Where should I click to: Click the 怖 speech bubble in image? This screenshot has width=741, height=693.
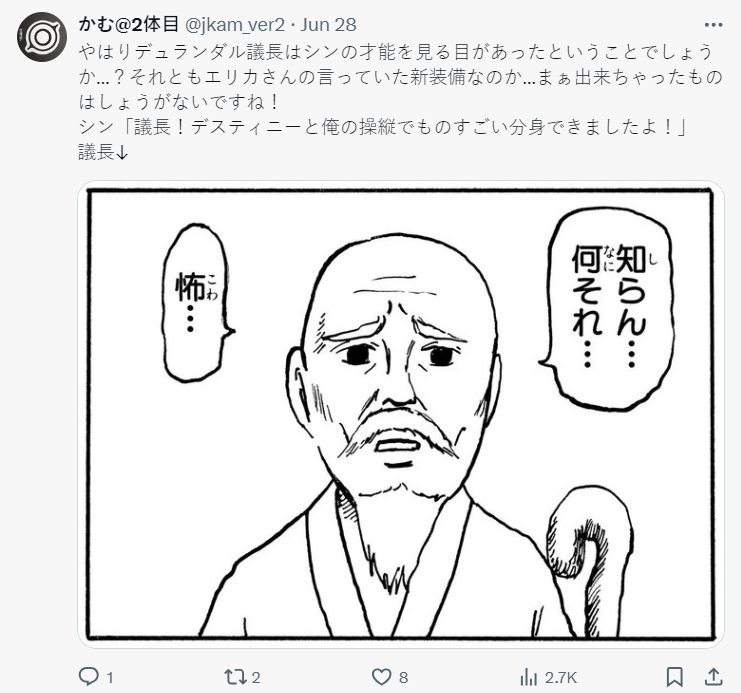click(196, 303)
